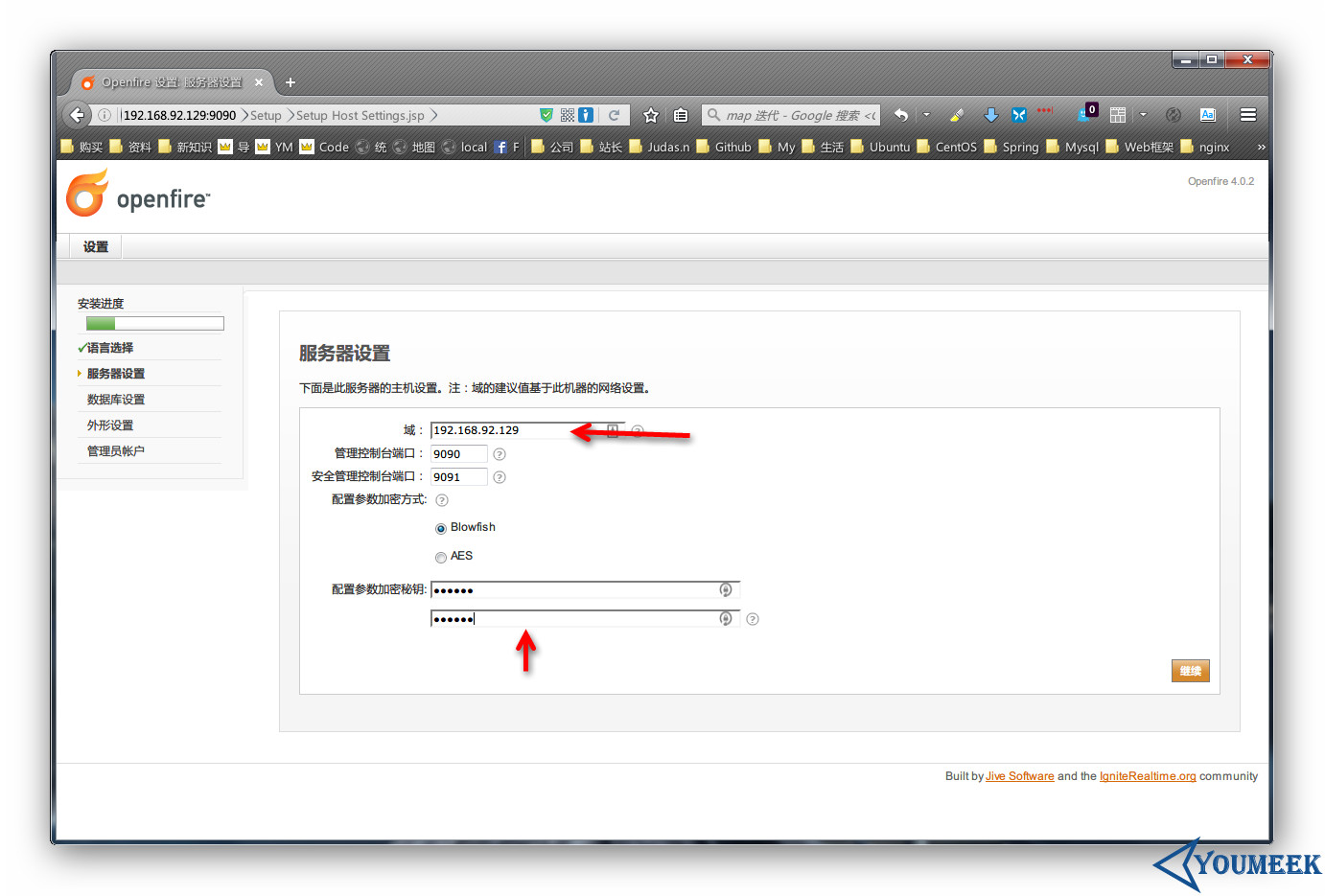1325x896 pixels.
Task: Expand the bookmarks overflow chevron
Action: pos(1261,147)
